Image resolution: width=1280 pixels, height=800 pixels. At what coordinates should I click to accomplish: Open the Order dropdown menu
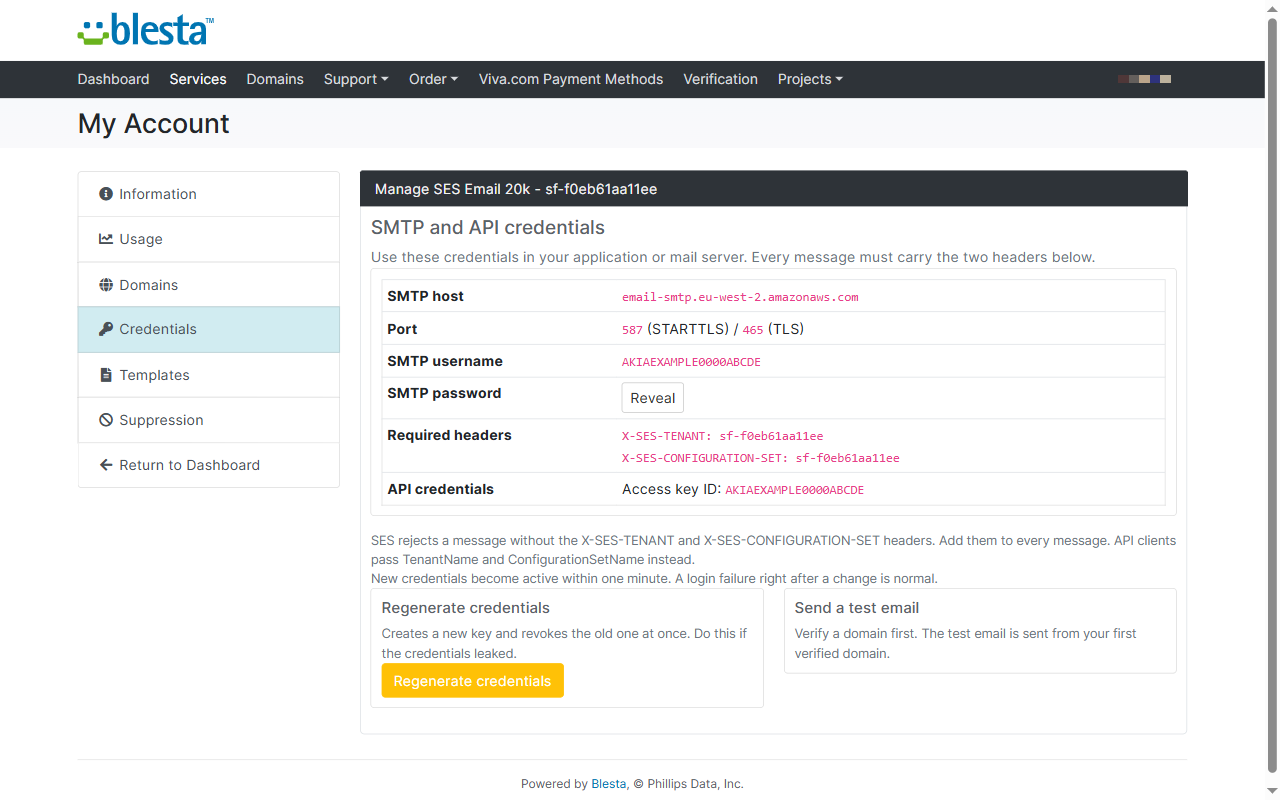click(x=433, y=79)
